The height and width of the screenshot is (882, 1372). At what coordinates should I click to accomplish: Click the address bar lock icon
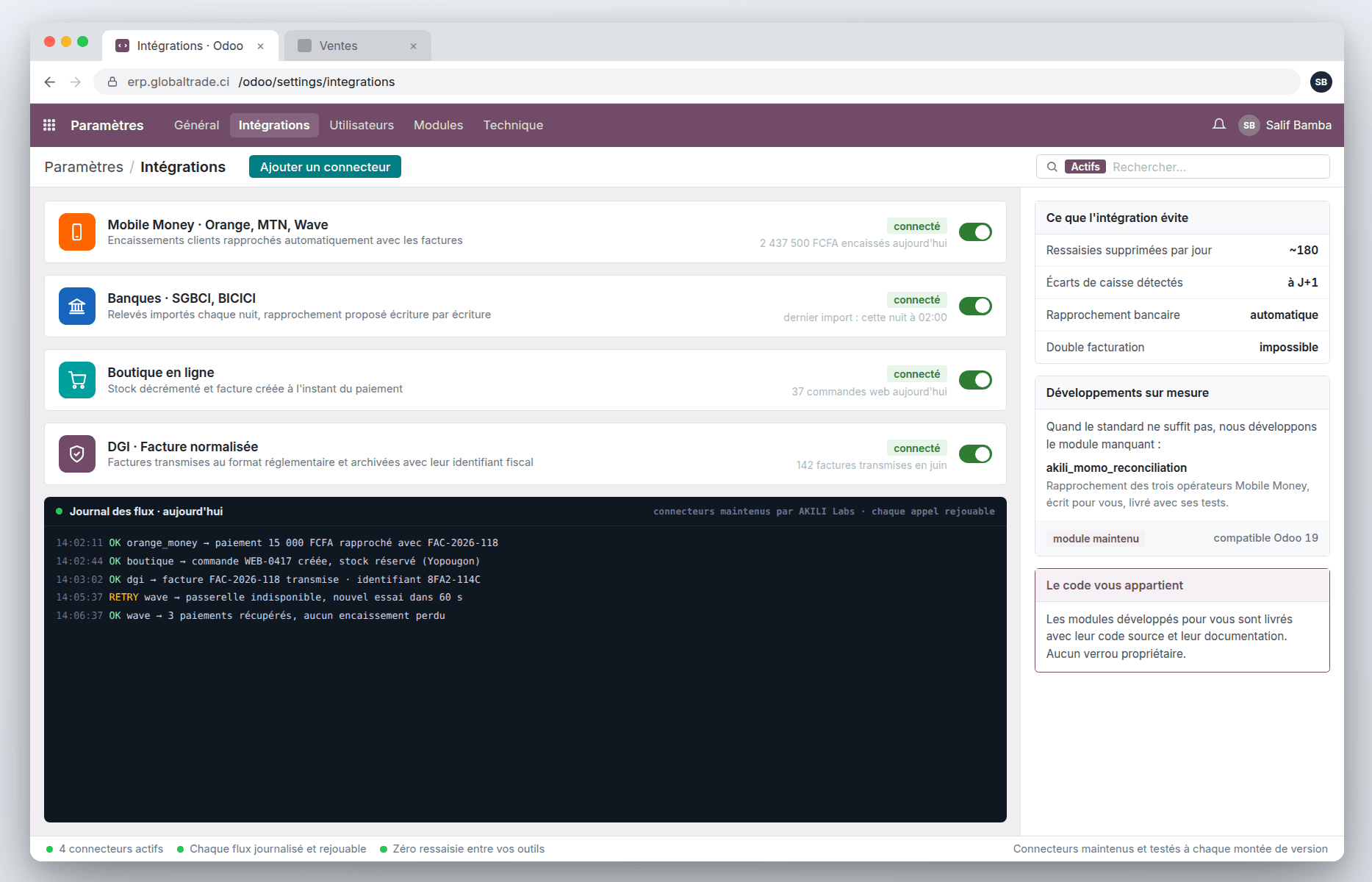112,82
